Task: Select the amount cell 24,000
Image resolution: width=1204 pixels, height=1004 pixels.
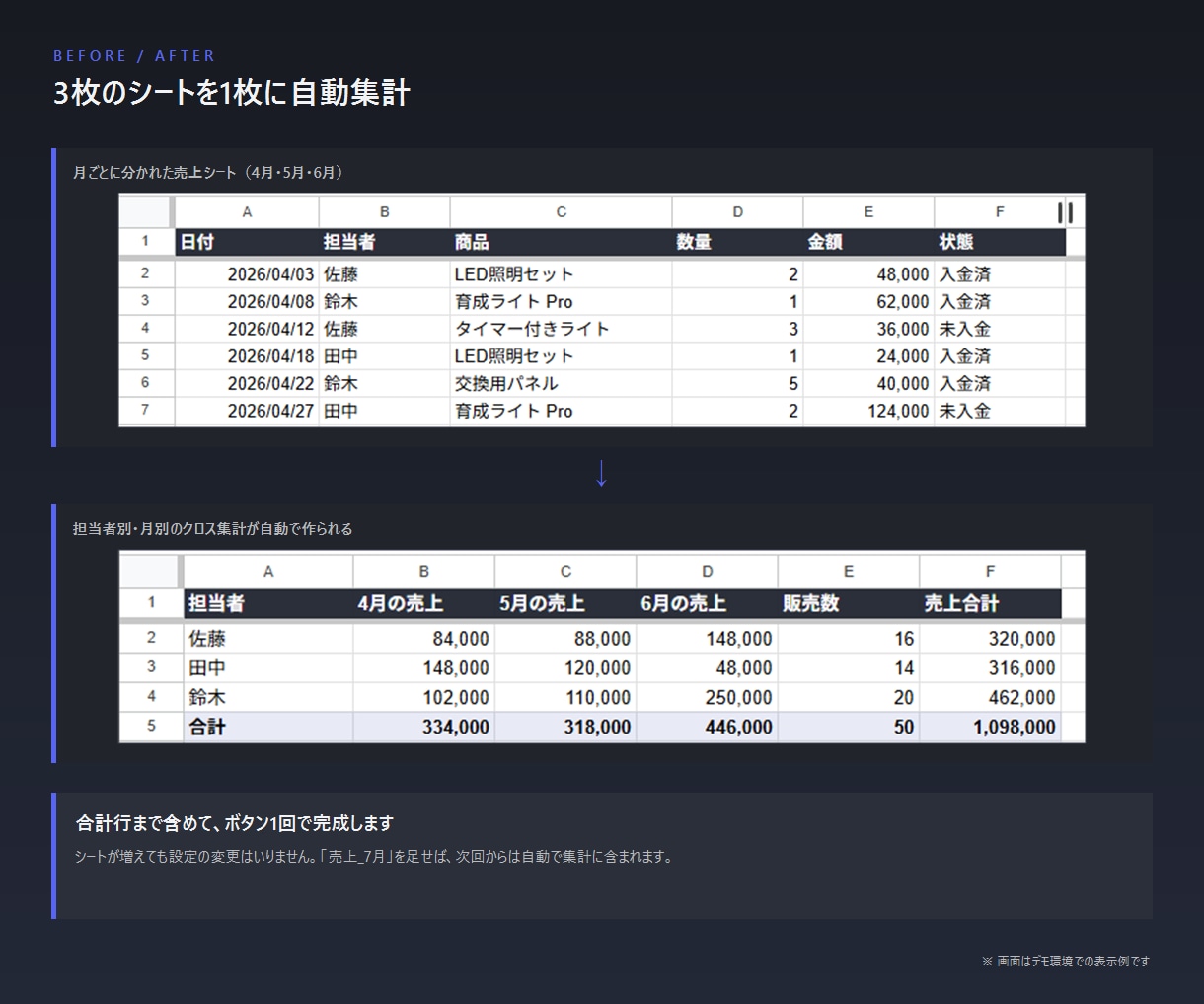Action: tap(868, 356)
